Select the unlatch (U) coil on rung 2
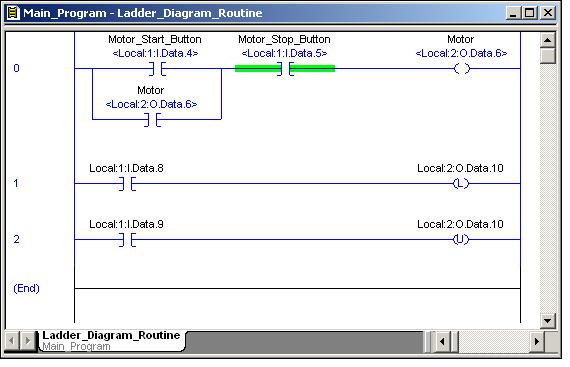570x367 pixels. (x=461, y=240)
